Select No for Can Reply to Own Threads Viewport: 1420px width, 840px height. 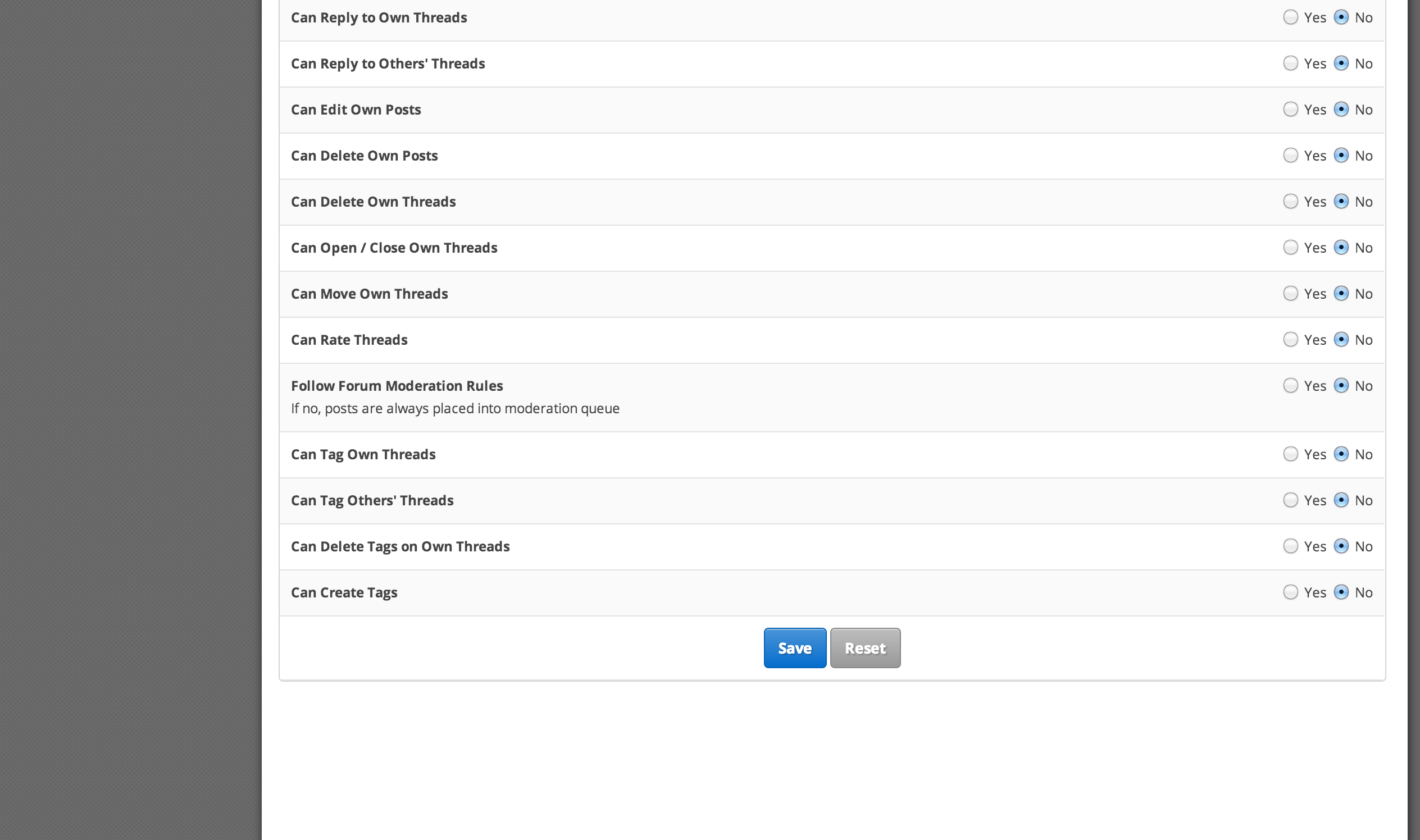[1341, 17]
